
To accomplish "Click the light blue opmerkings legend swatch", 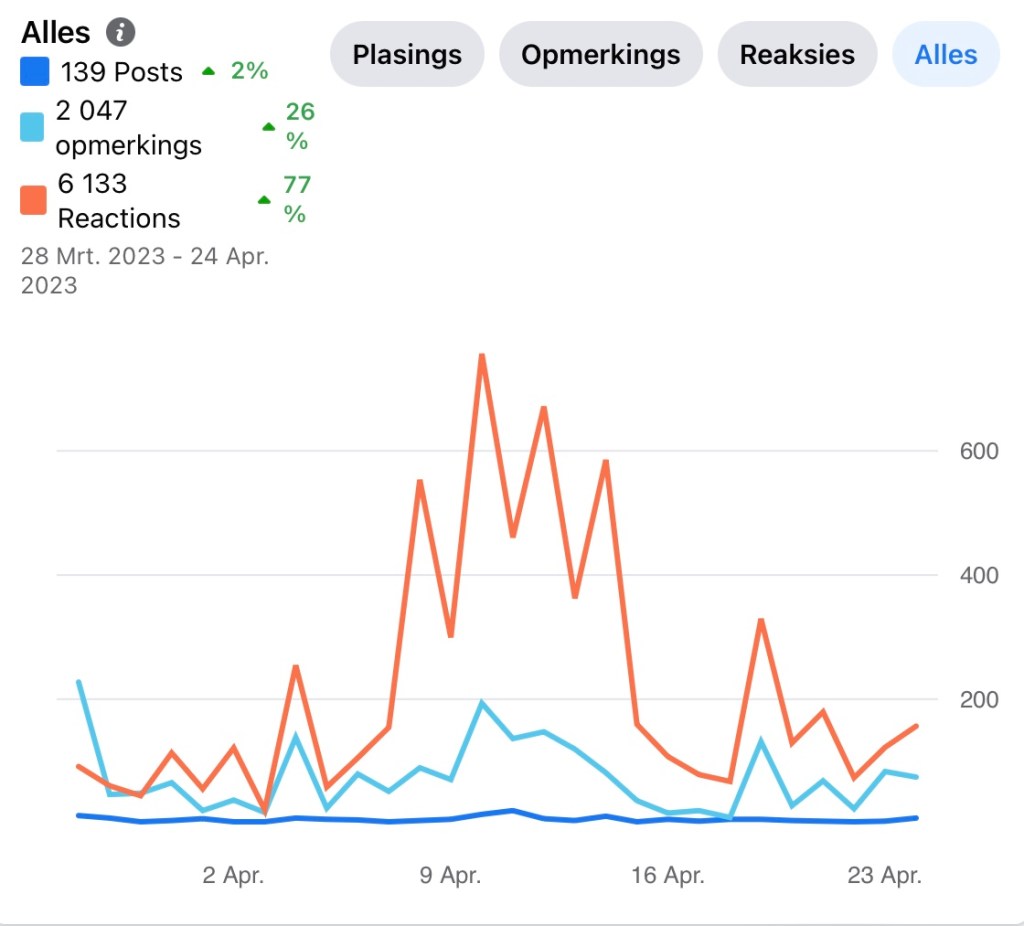I will click(33, 127).
